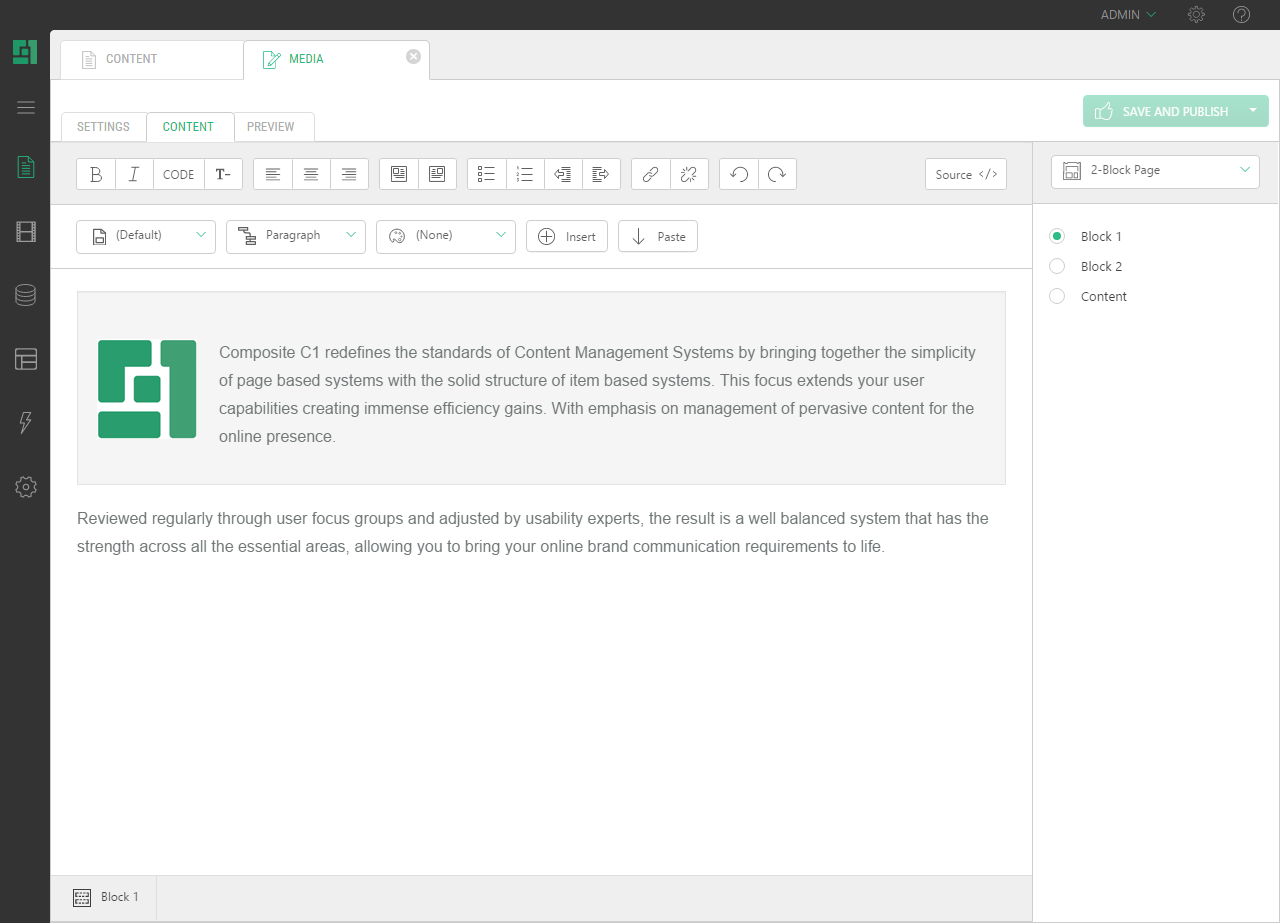Click the Paste button

pyautogui.click(x=658, y=236)
